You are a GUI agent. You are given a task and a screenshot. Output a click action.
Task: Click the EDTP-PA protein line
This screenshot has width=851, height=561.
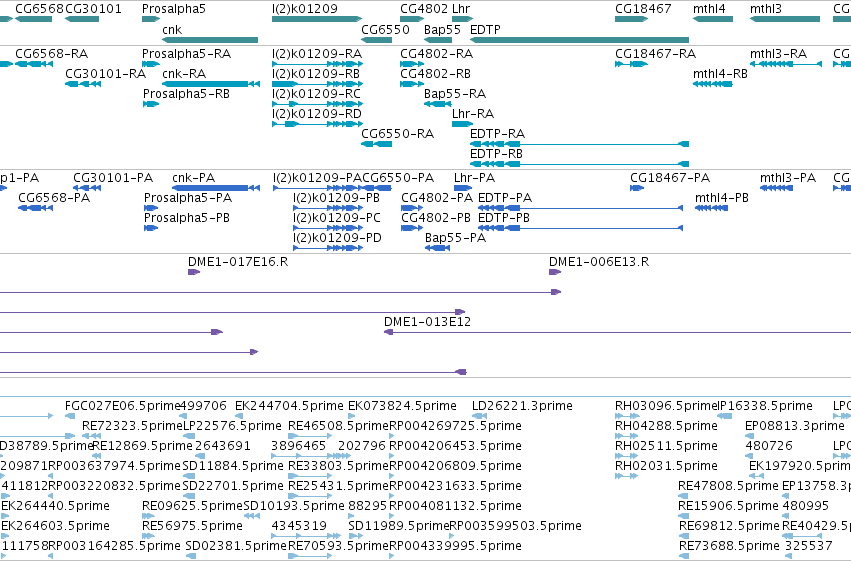[x=580, y=208]
